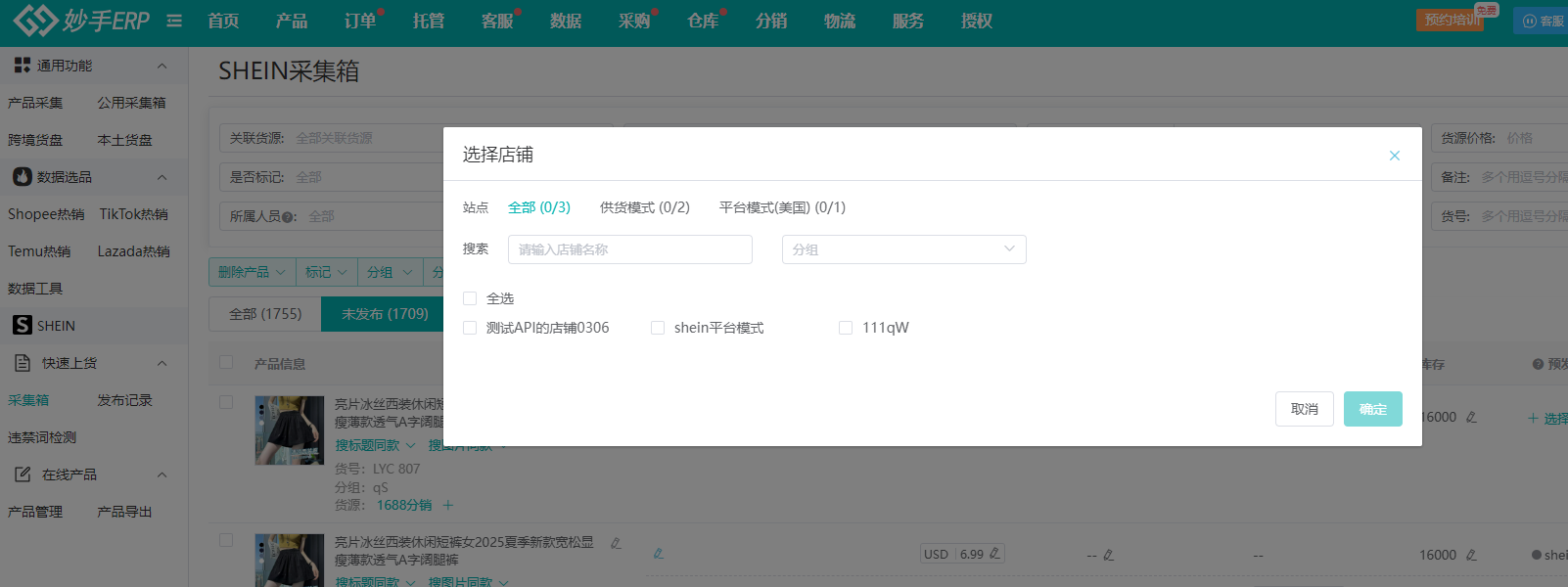Expand 搜图片同款 dropdown on second product

[468, 582]
